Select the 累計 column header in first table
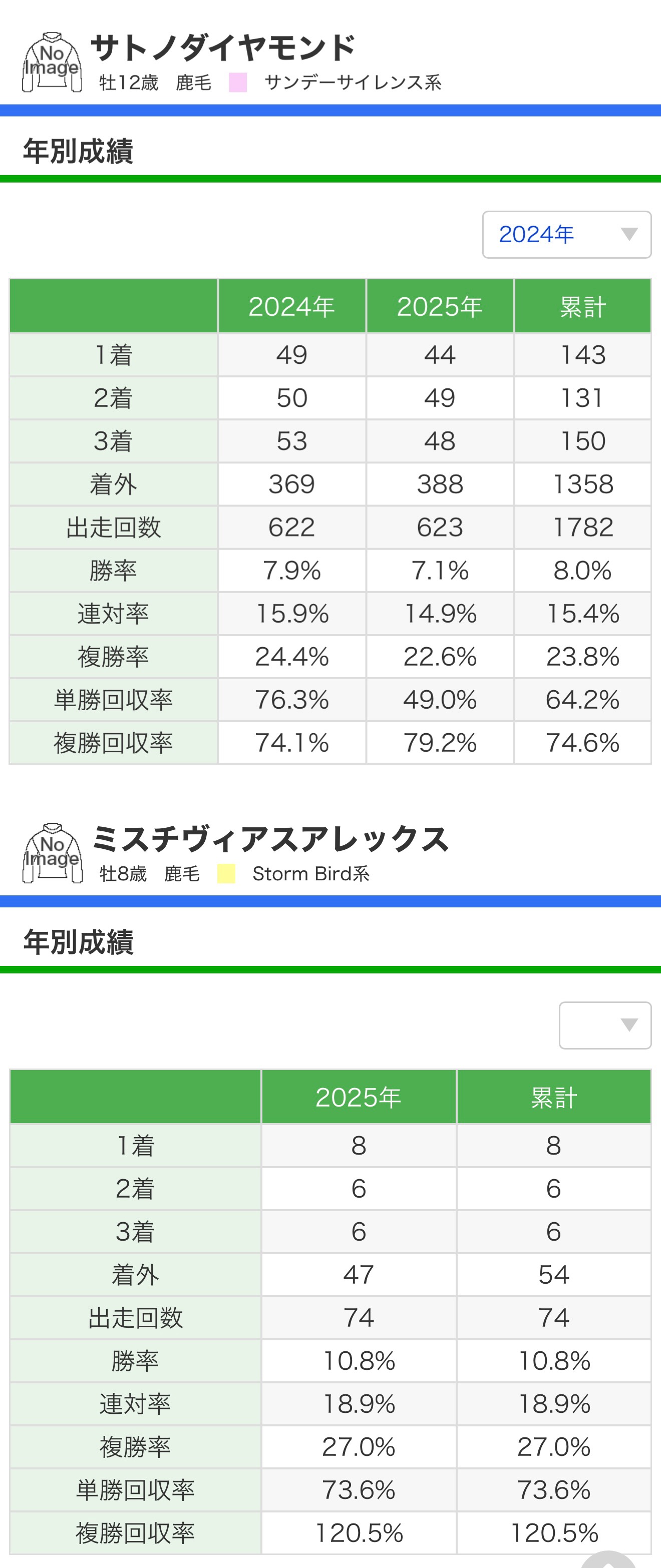Viewport: 661px width, 1568px height. (x=582, y=306)
